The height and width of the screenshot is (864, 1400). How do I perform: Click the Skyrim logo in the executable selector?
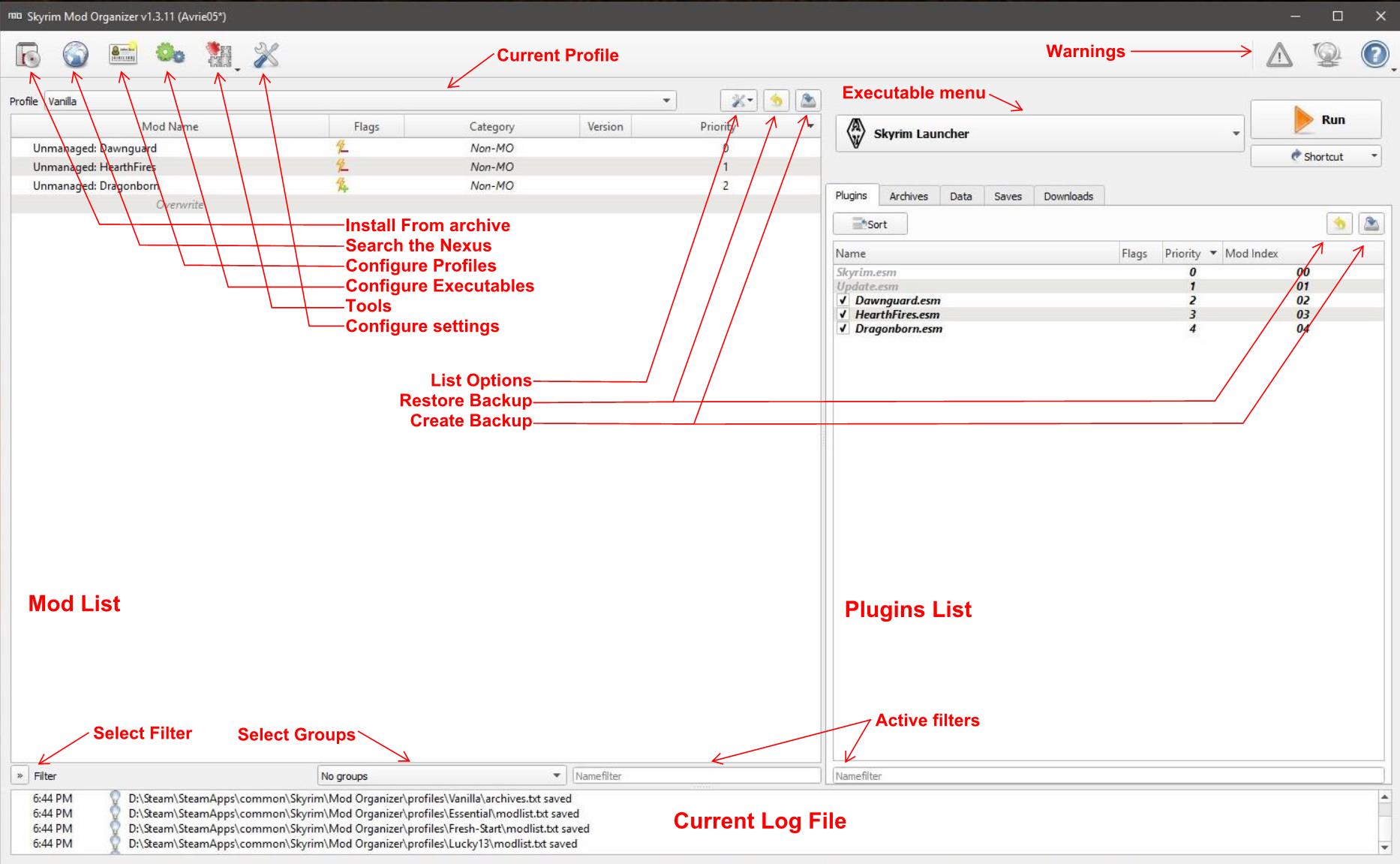855,134
